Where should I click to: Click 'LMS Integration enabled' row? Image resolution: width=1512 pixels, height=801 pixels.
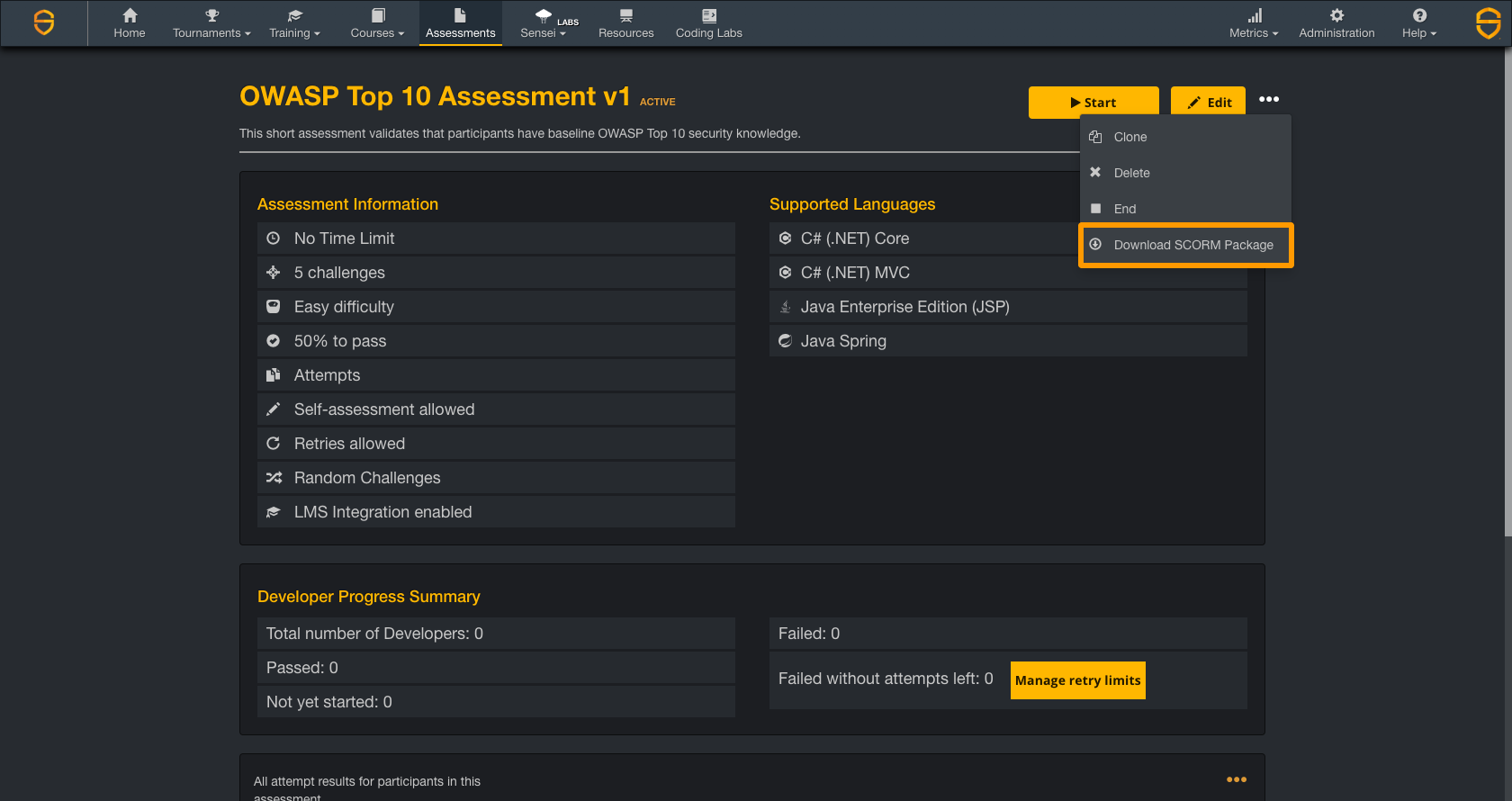tap(496, 512)
